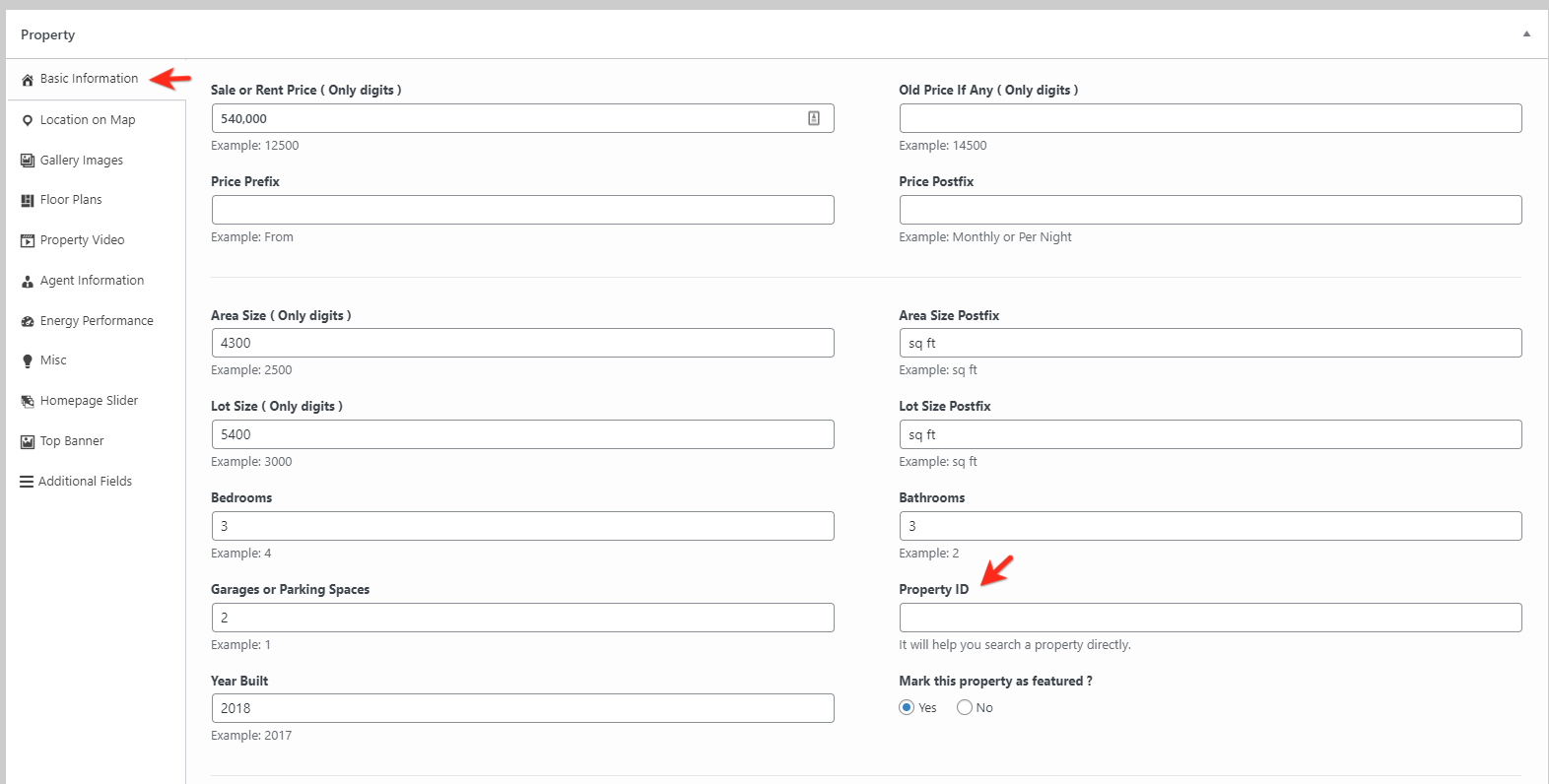Screen dimensions: 1549x784
Task: Open the Property Video tab
Action: click(x=97, y=240)
